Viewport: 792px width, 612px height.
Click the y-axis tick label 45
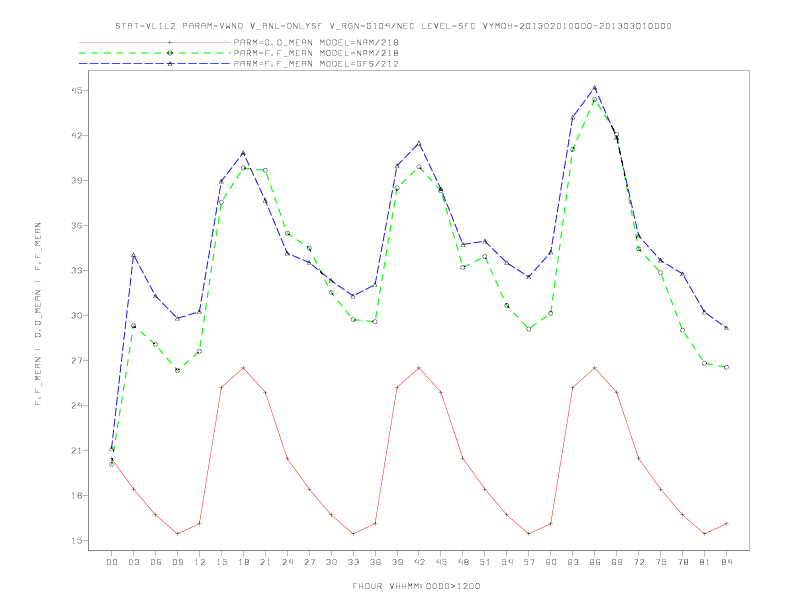(79, 91)
